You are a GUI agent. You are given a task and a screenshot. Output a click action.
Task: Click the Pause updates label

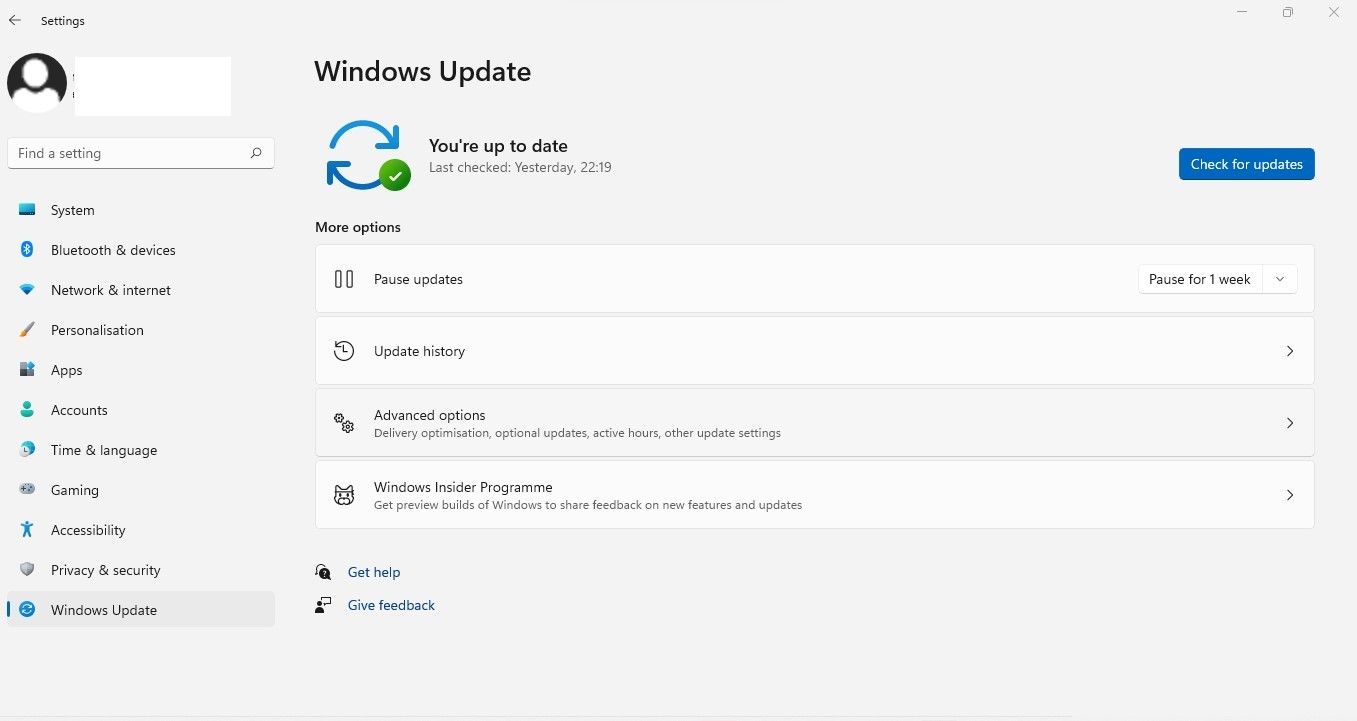coord(418,279)
